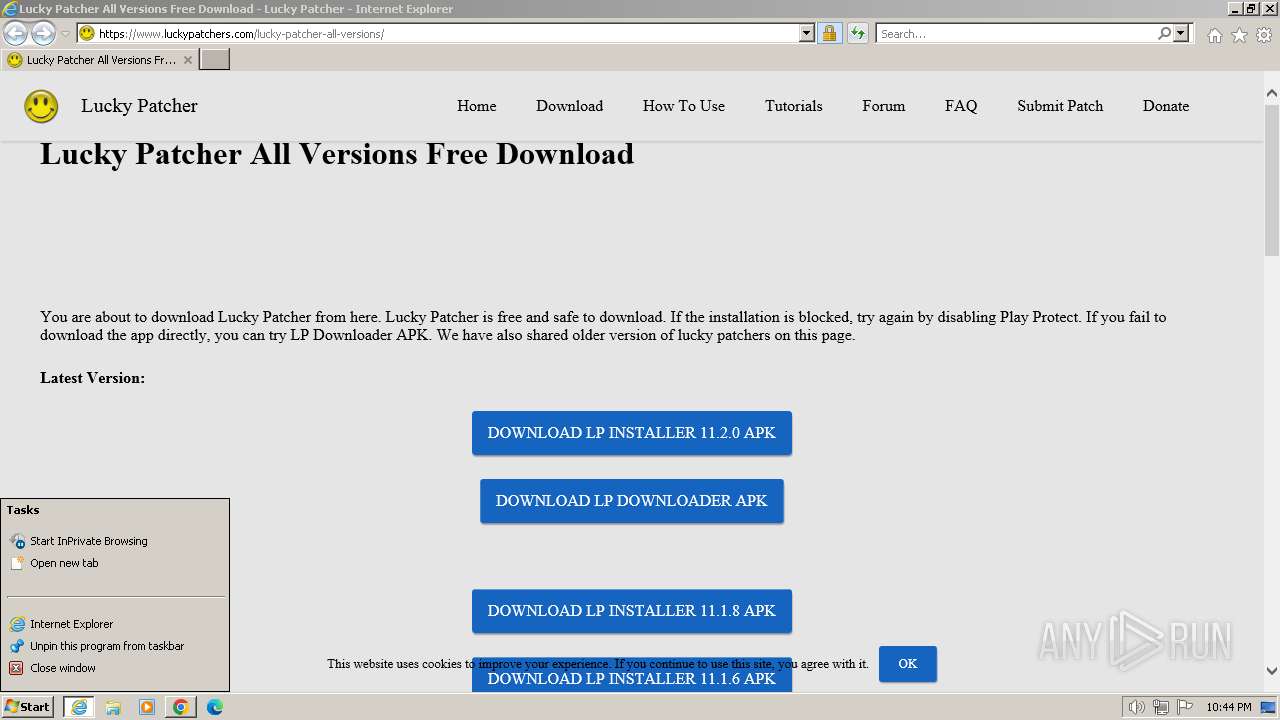Open the Download menu item
The width and height of the screenshot is (1280, 720).
pos(569,106)
